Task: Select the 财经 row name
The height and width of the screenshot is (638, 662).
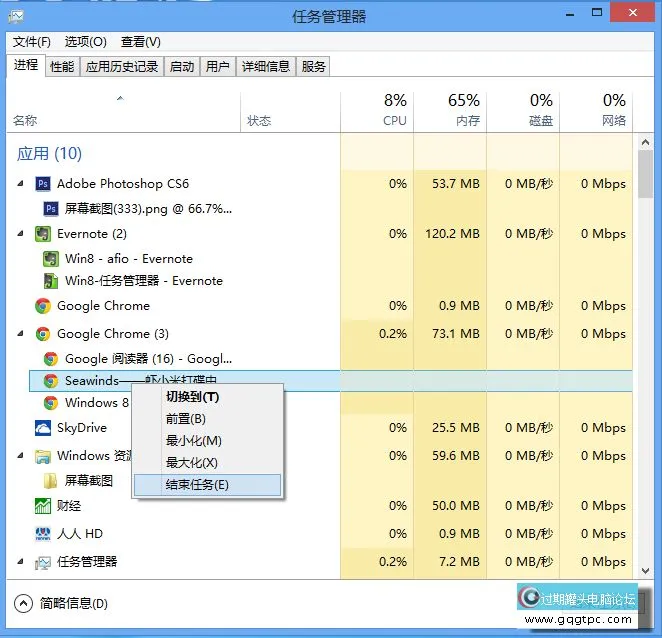Action: pyautogui.click(x=69, y=506)
